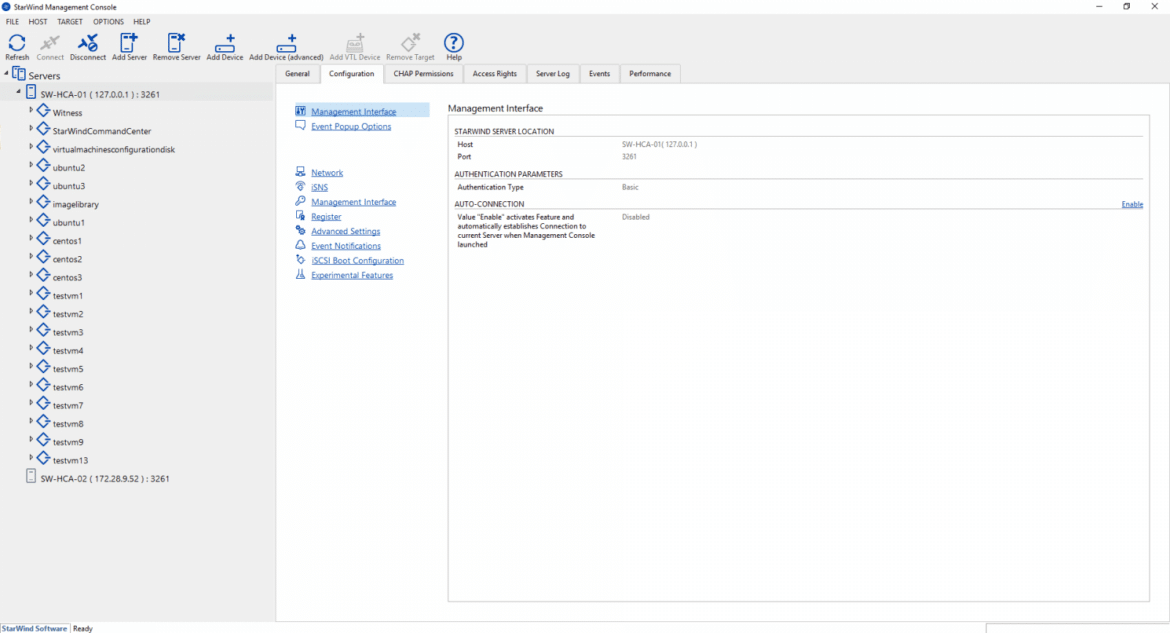Screen dimensions: 1170x633
Task: Click the Servers root icon
Action: [x=19, y=74]
